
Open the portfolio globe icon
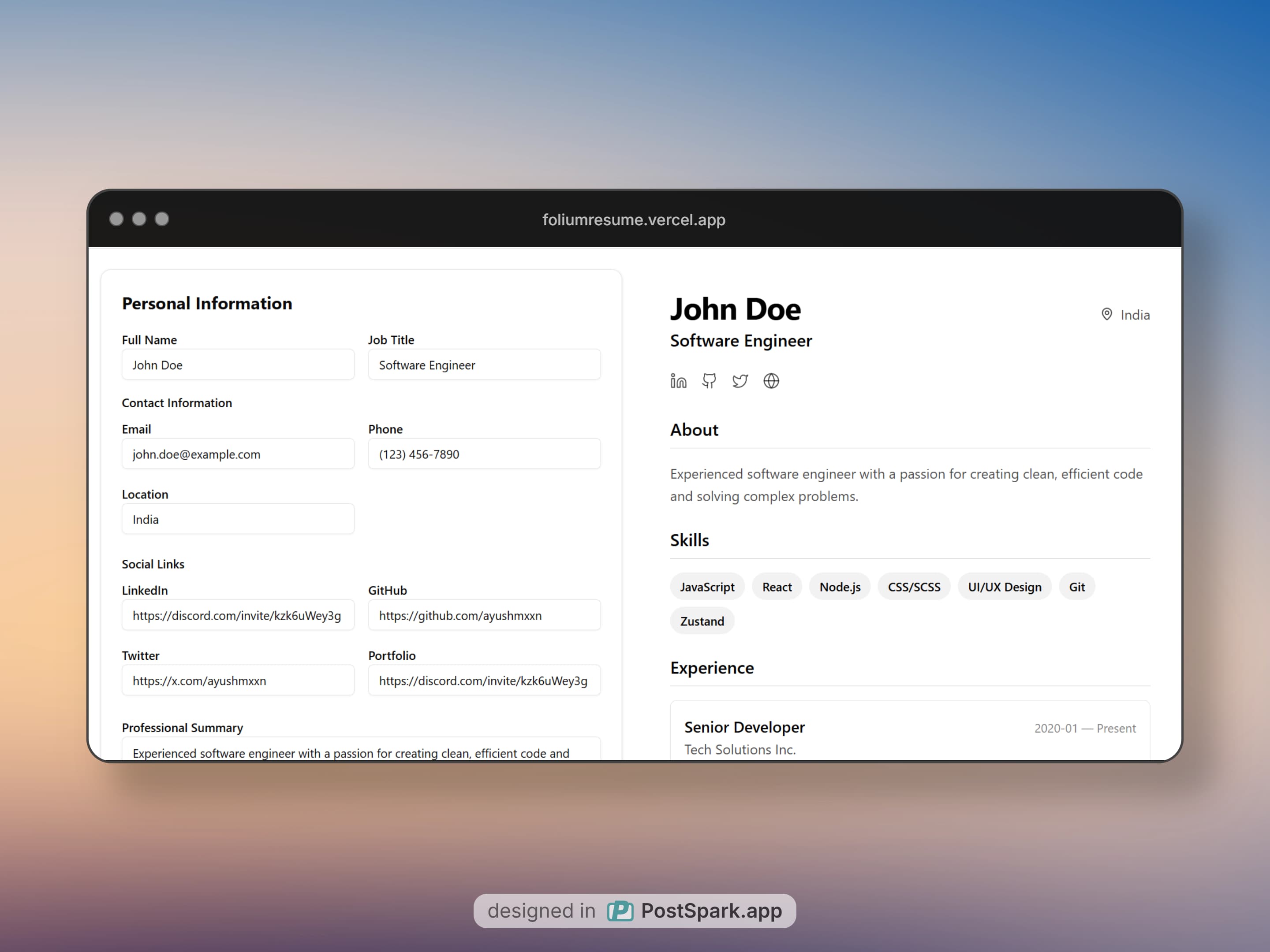771,381
